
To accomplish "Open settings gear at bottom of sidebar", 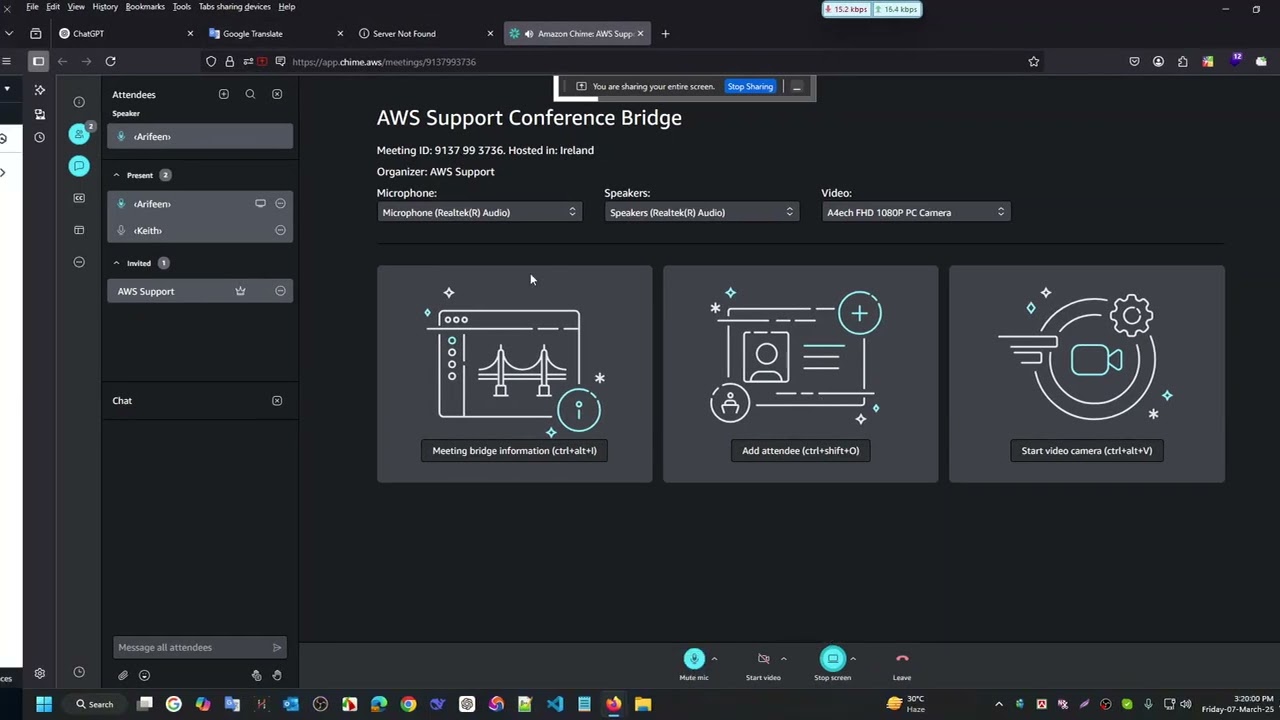I will point(40,674).
